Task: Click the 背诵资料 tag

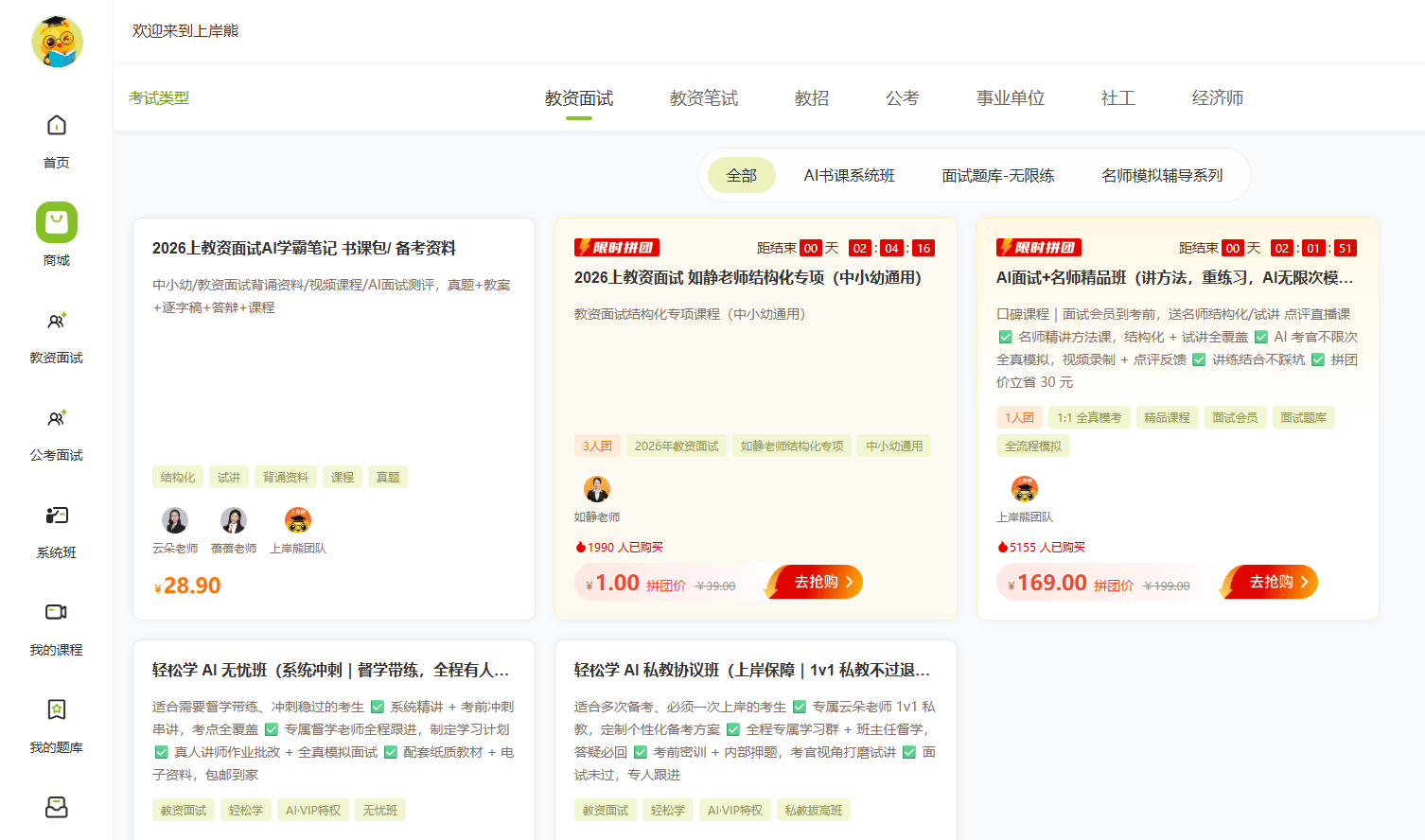Action: pyautogui.click(x=286, y=477)
